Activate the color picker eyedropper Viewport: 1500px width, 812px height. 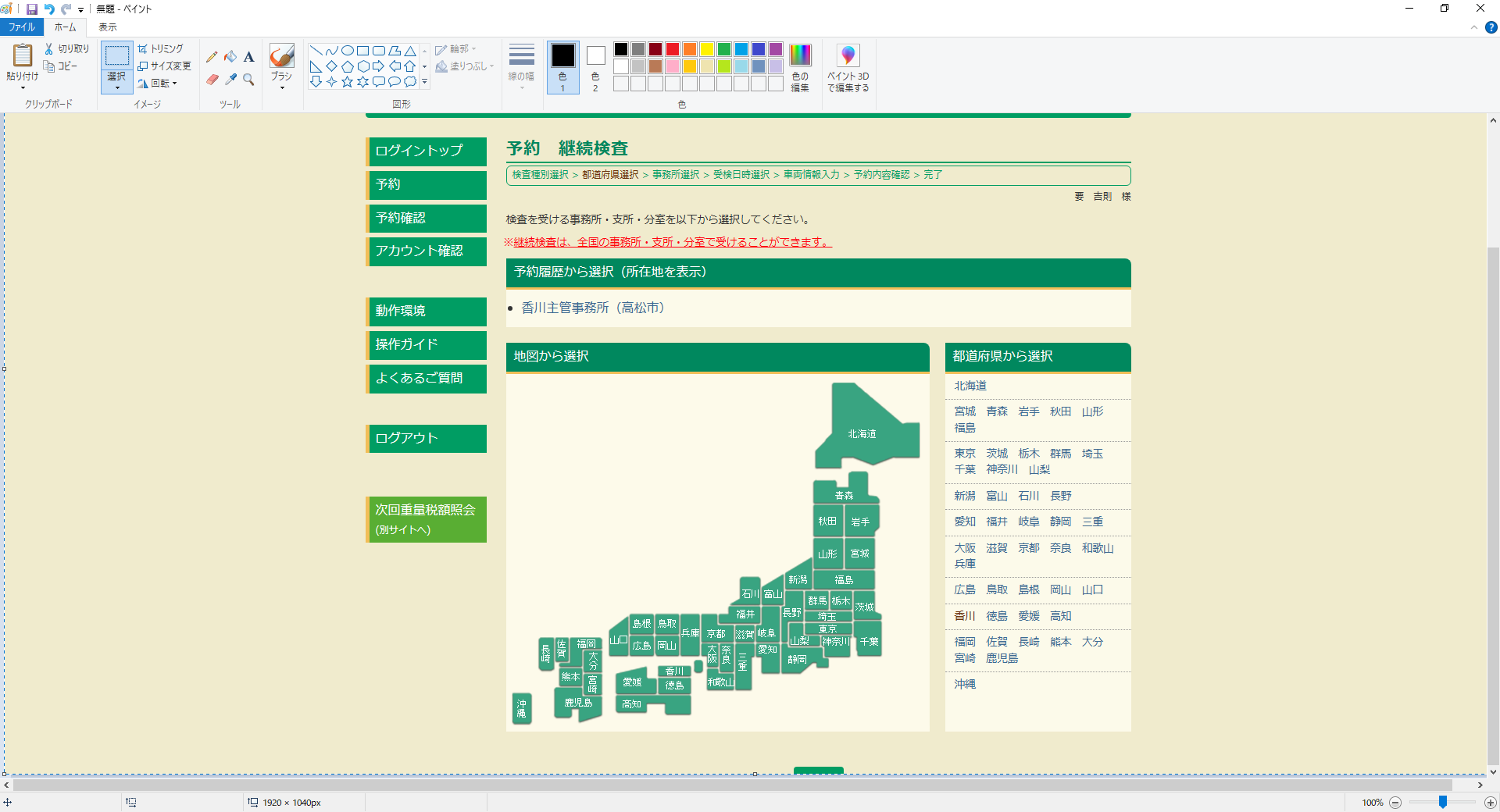pos(230,80)
